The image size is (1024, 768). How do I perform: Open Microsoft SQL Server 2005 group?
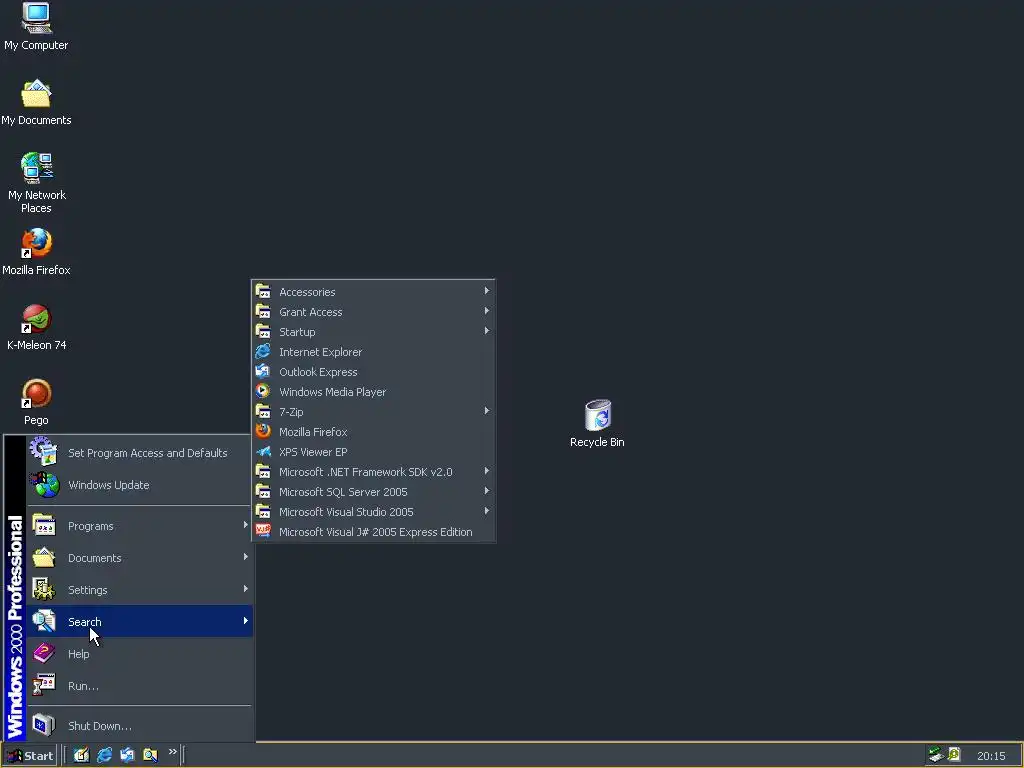click(373, 492)
